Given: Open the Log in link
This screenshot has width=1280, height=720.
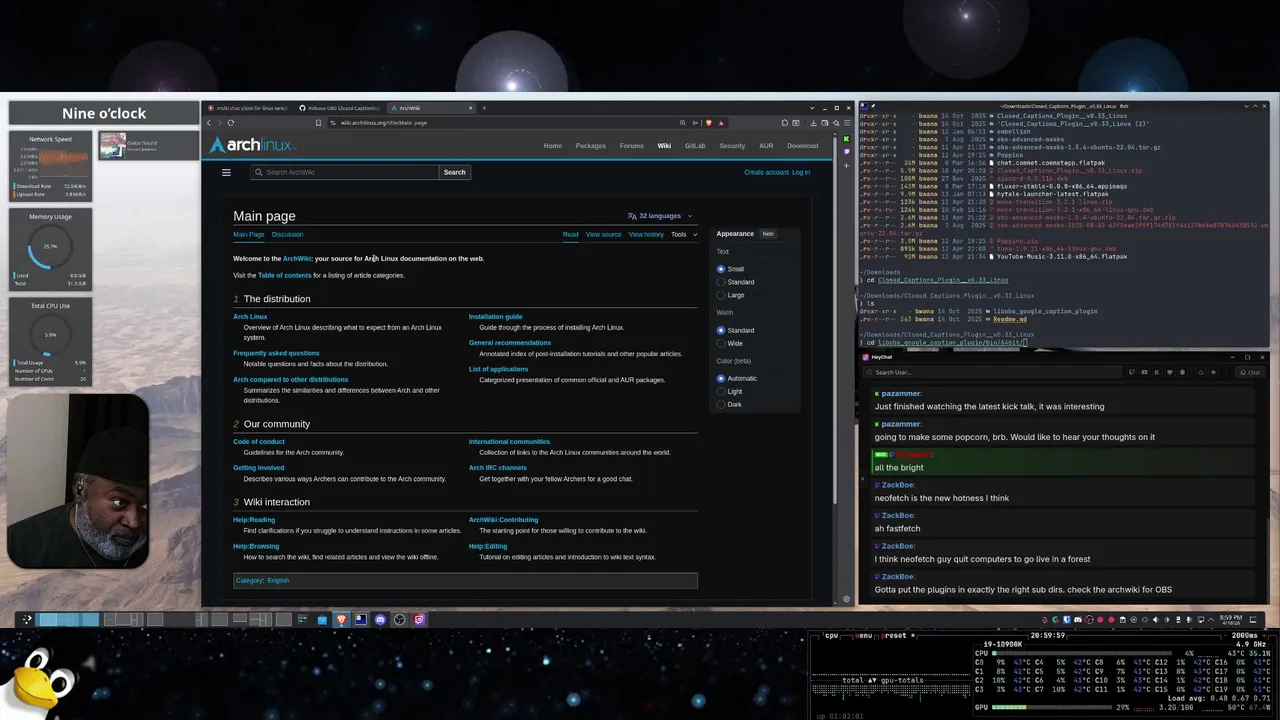Looking at the screenshot, I should click(801, 172).
